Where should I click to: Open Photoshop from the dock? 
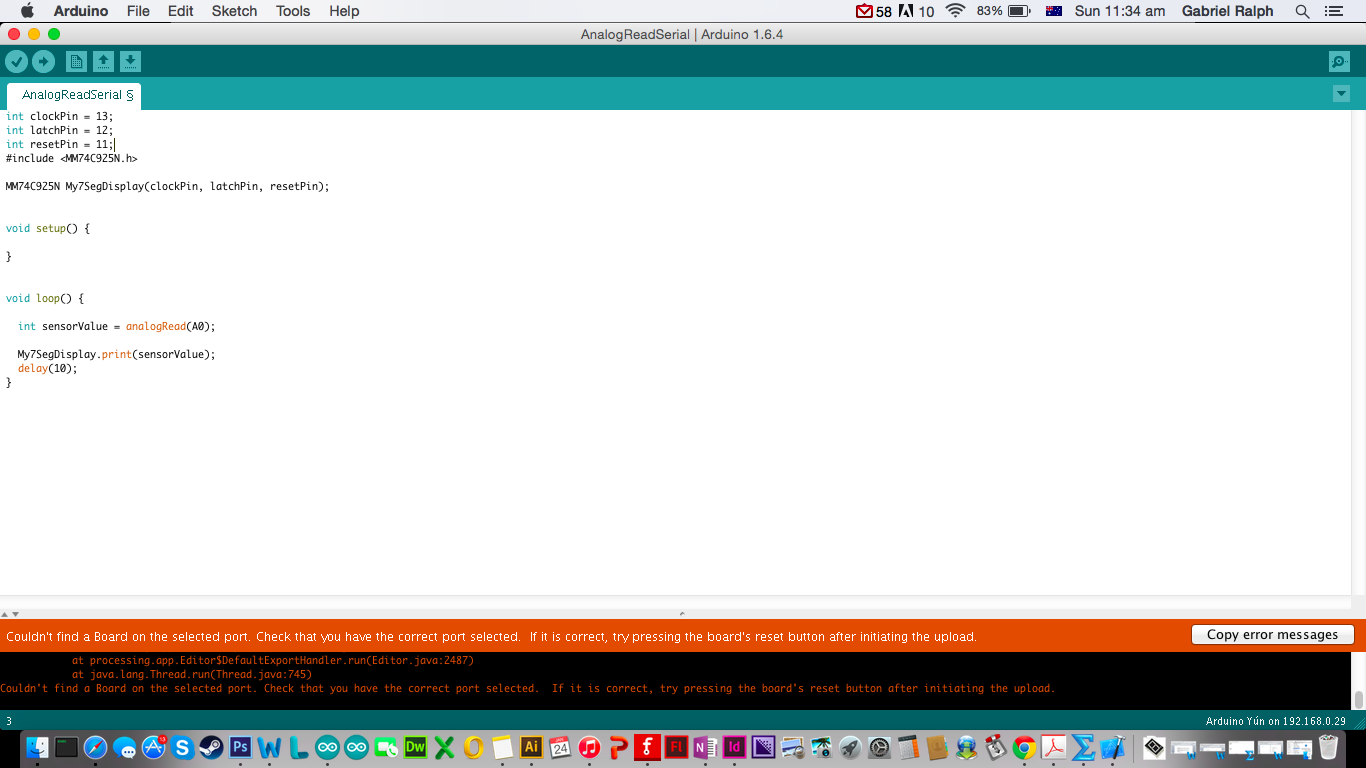click(240, 747)
